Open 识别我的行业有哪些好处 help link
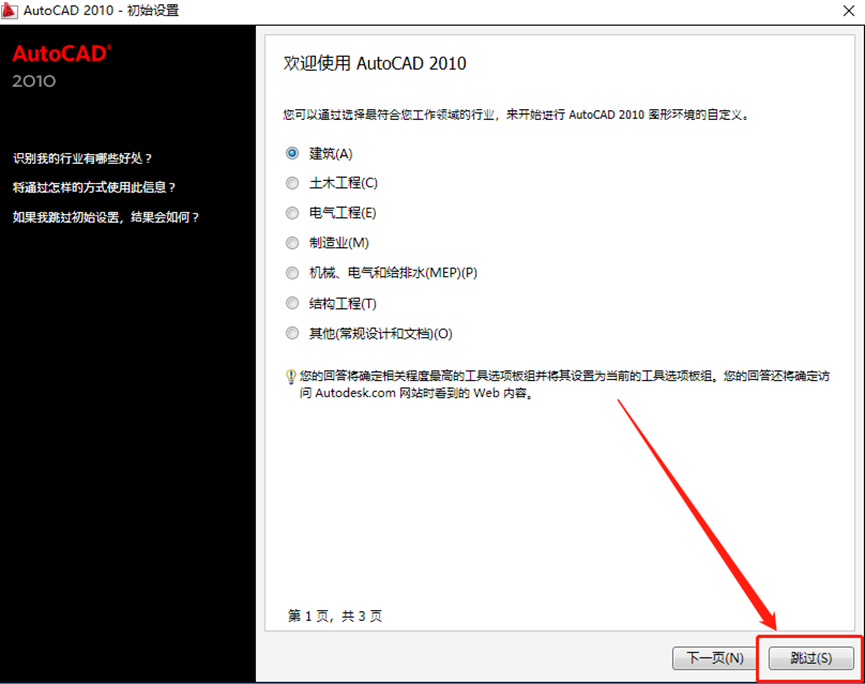The width and height of the screenshot is (865, 684). [x=80, y=158]
